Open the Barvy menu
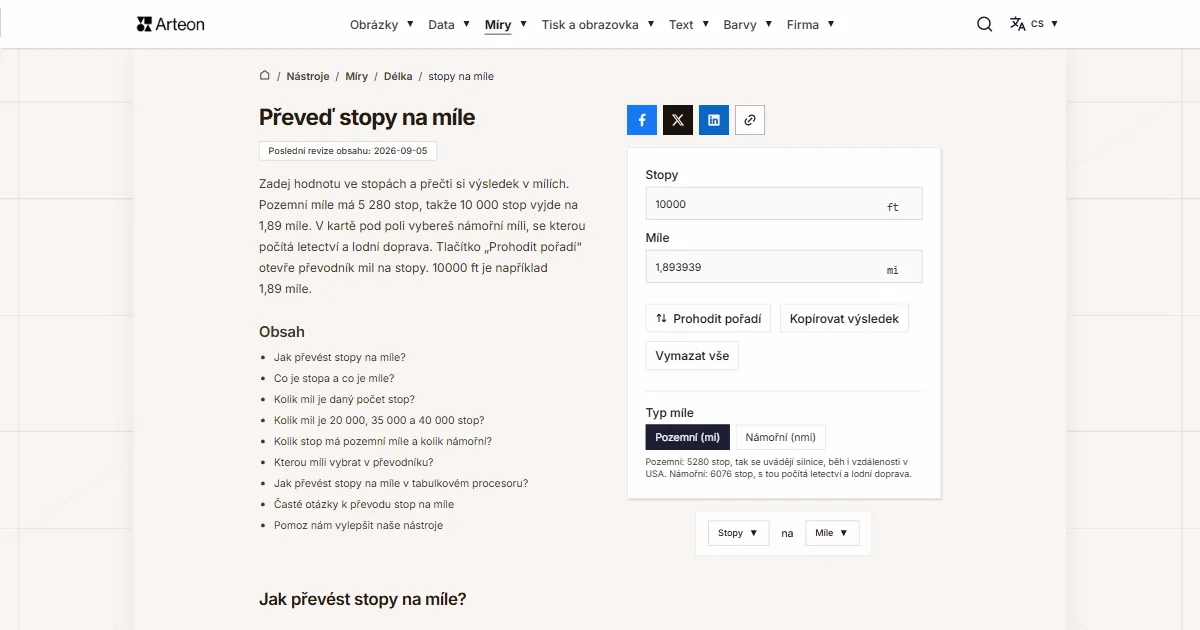1200x630 pixels. pos(748,25)
